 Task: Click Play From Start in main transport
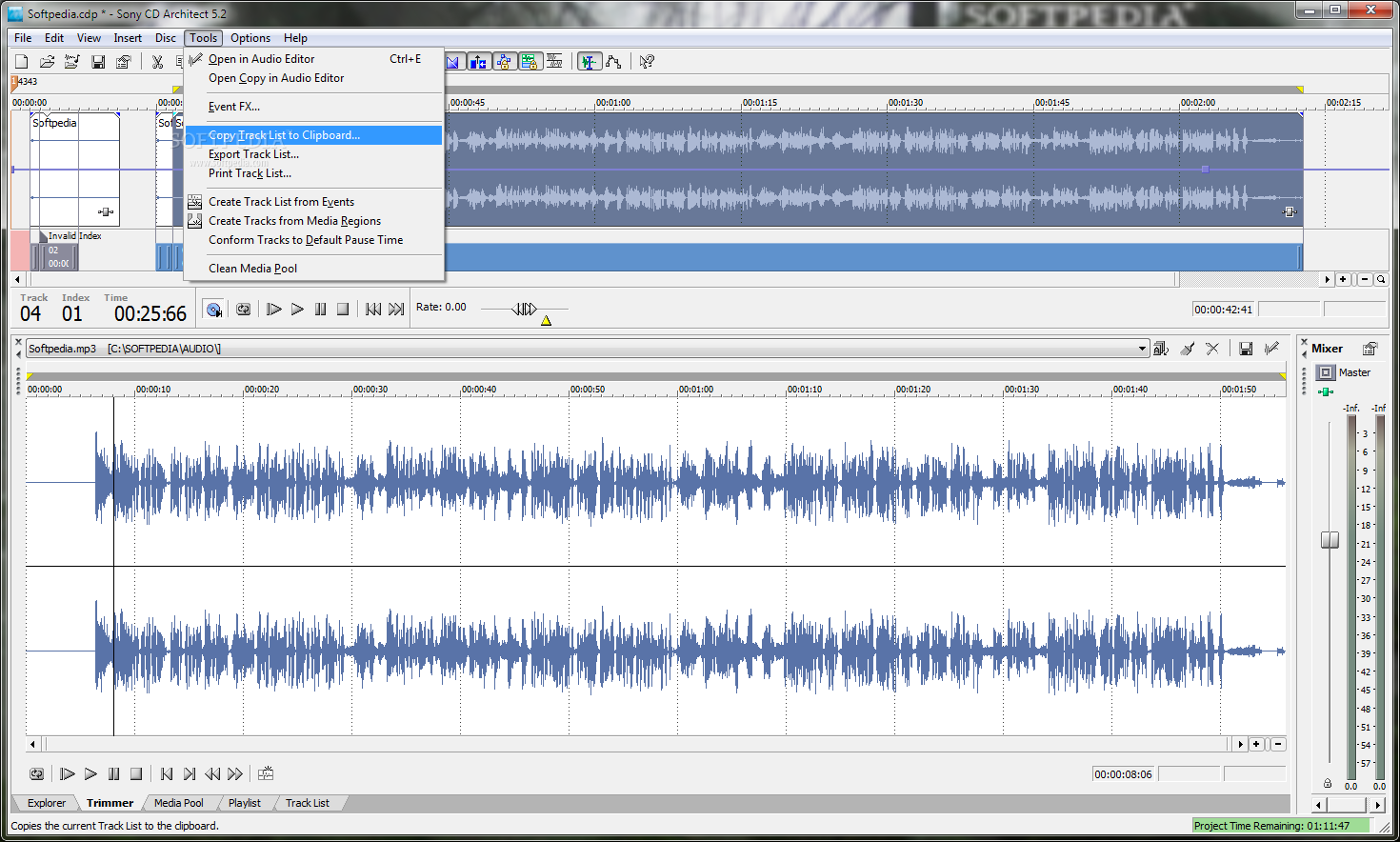[x=273, y=310]
